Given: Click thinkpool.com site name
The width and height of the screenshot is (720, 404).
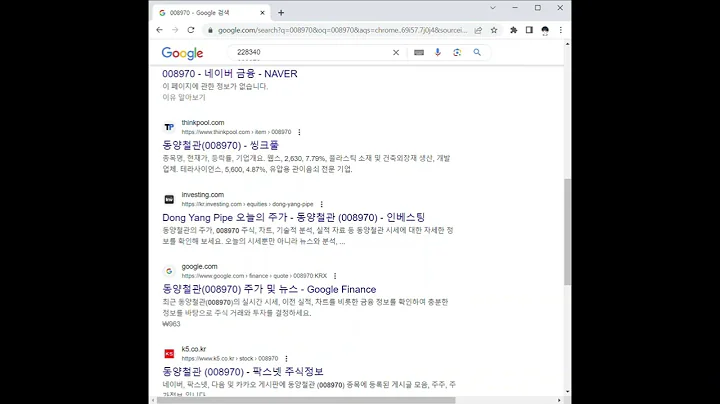Looking at the screenshot, I should 202,123.
